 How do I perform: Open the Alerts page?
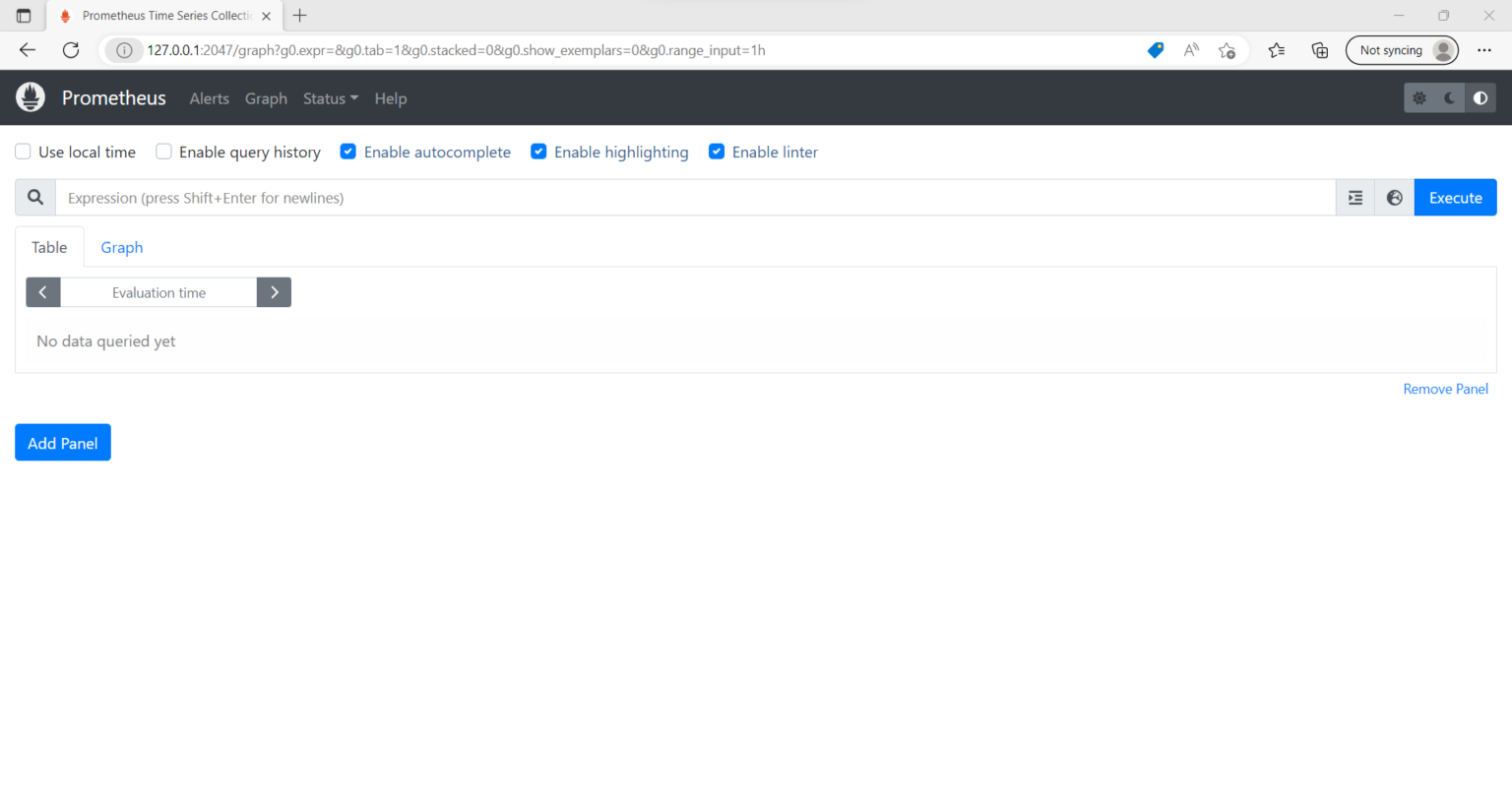coord(209,98)
